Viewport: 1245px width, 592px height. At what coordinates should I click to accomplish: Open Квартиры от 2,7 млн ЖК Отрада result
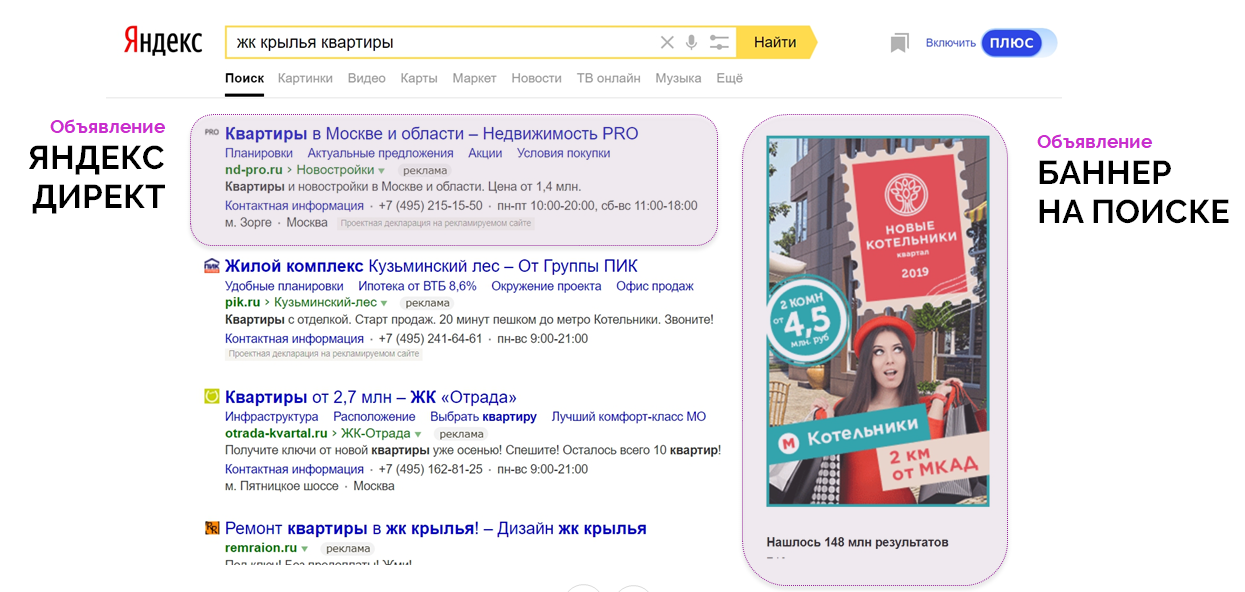pyautogui.click(x=371, y=397)
